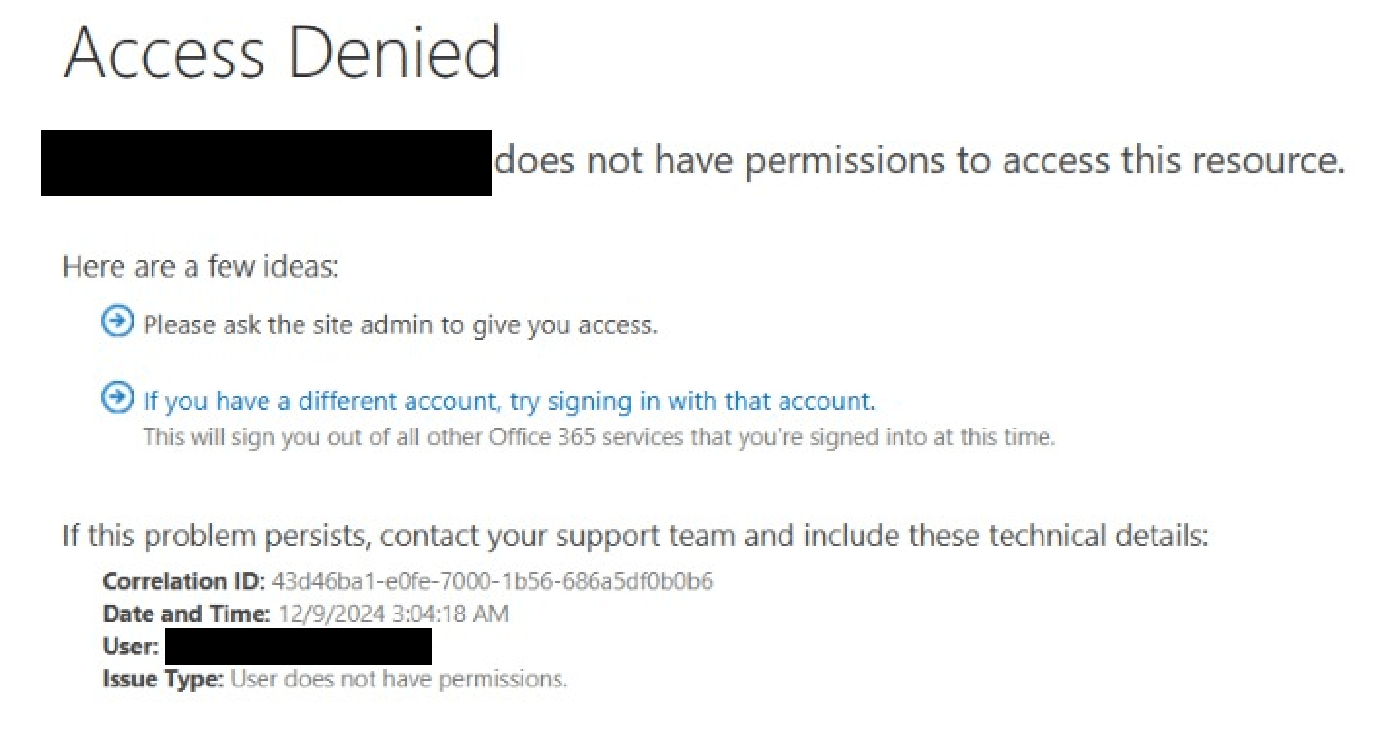Click the 'Please ask the site admin' text
Image resolution: width=1393 pixels, height=730 pixels.
[x=400, y=326]
